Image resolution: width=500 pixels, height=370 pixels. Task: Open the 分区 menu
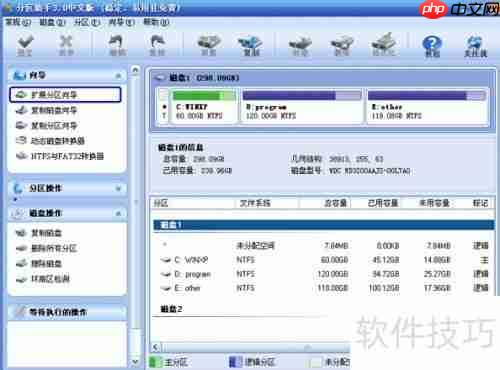pyautogui.click(x=87, y=22)
